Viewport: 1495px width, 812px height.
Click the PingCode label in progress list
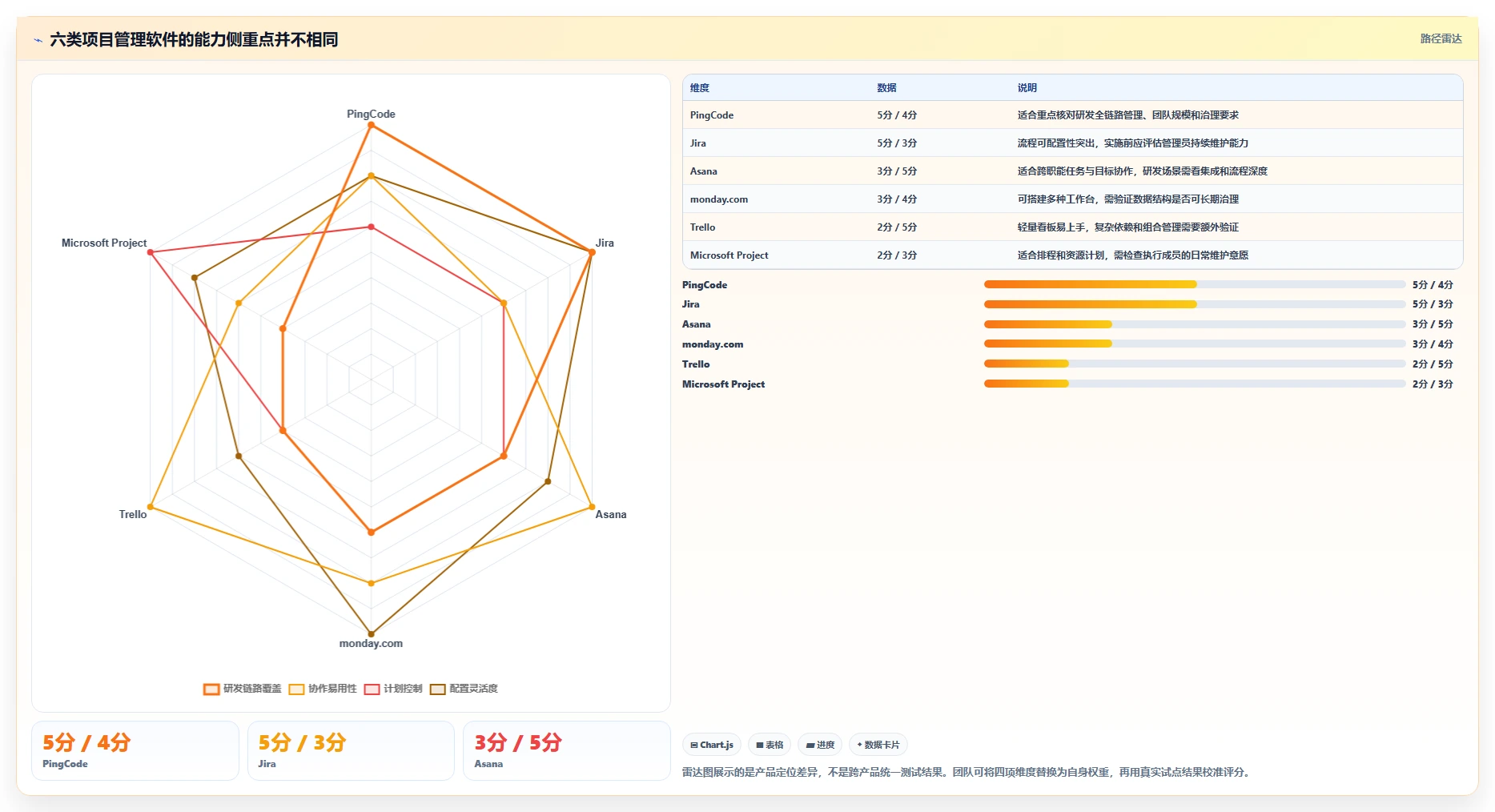(705, 285)
